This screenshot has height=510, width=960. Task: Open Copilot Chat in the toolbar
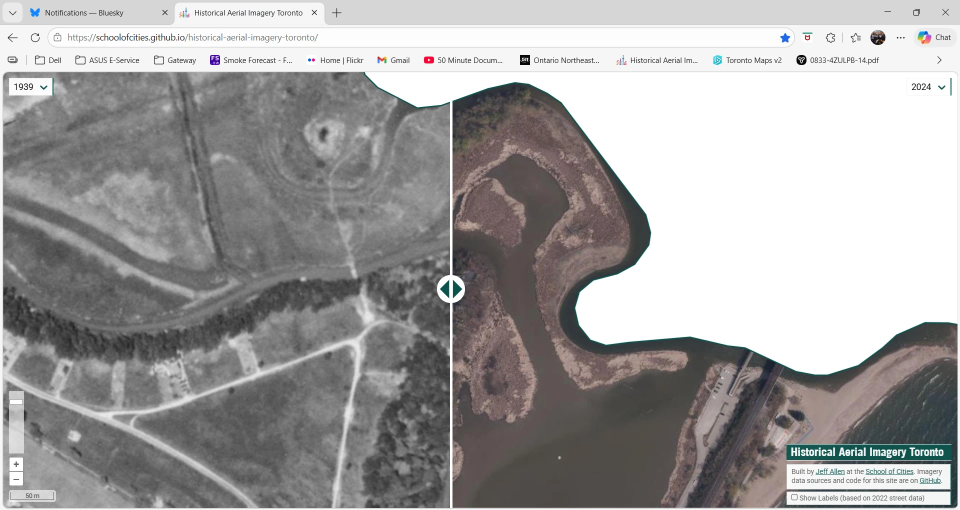coord(934,37)
